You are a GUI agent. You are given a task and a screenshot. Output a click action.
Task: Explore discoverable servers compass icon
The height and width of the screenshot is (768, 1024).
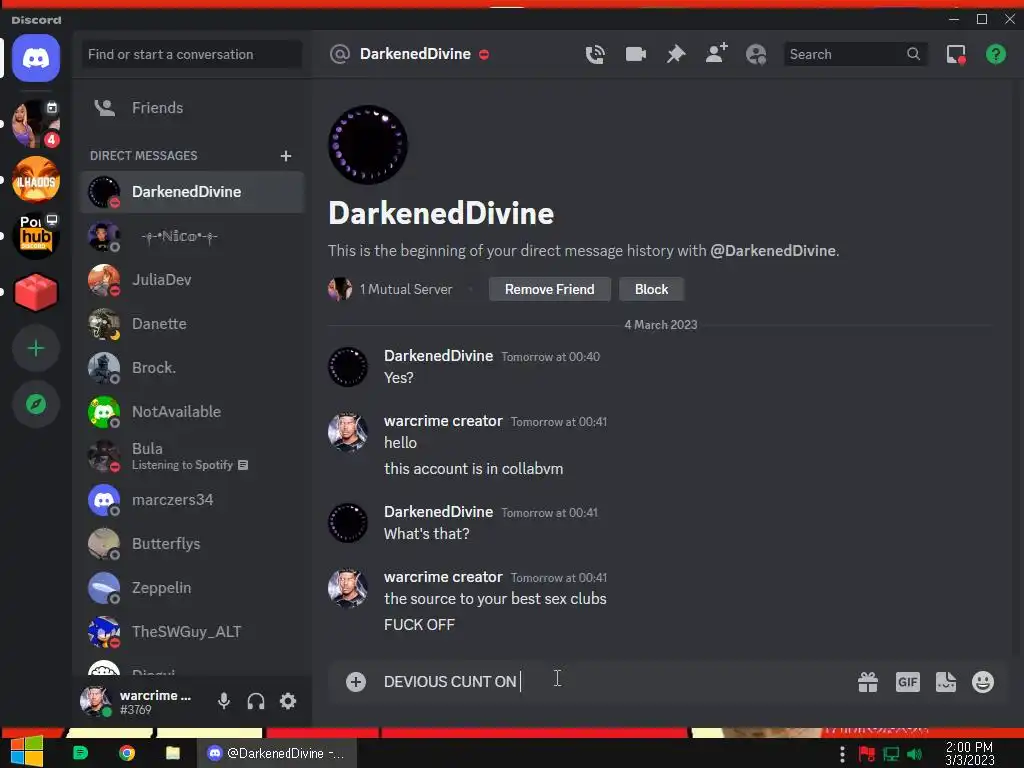36,404
